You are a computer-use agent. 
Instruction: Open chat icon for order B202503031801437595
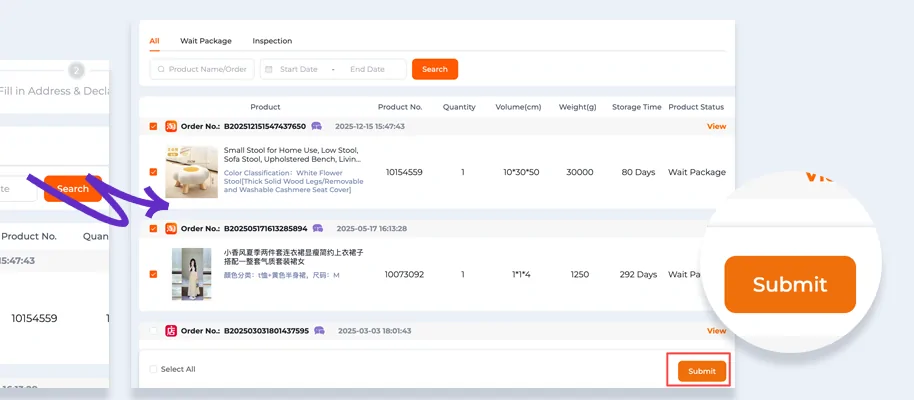pyautogui.click(x=319, y=331)
